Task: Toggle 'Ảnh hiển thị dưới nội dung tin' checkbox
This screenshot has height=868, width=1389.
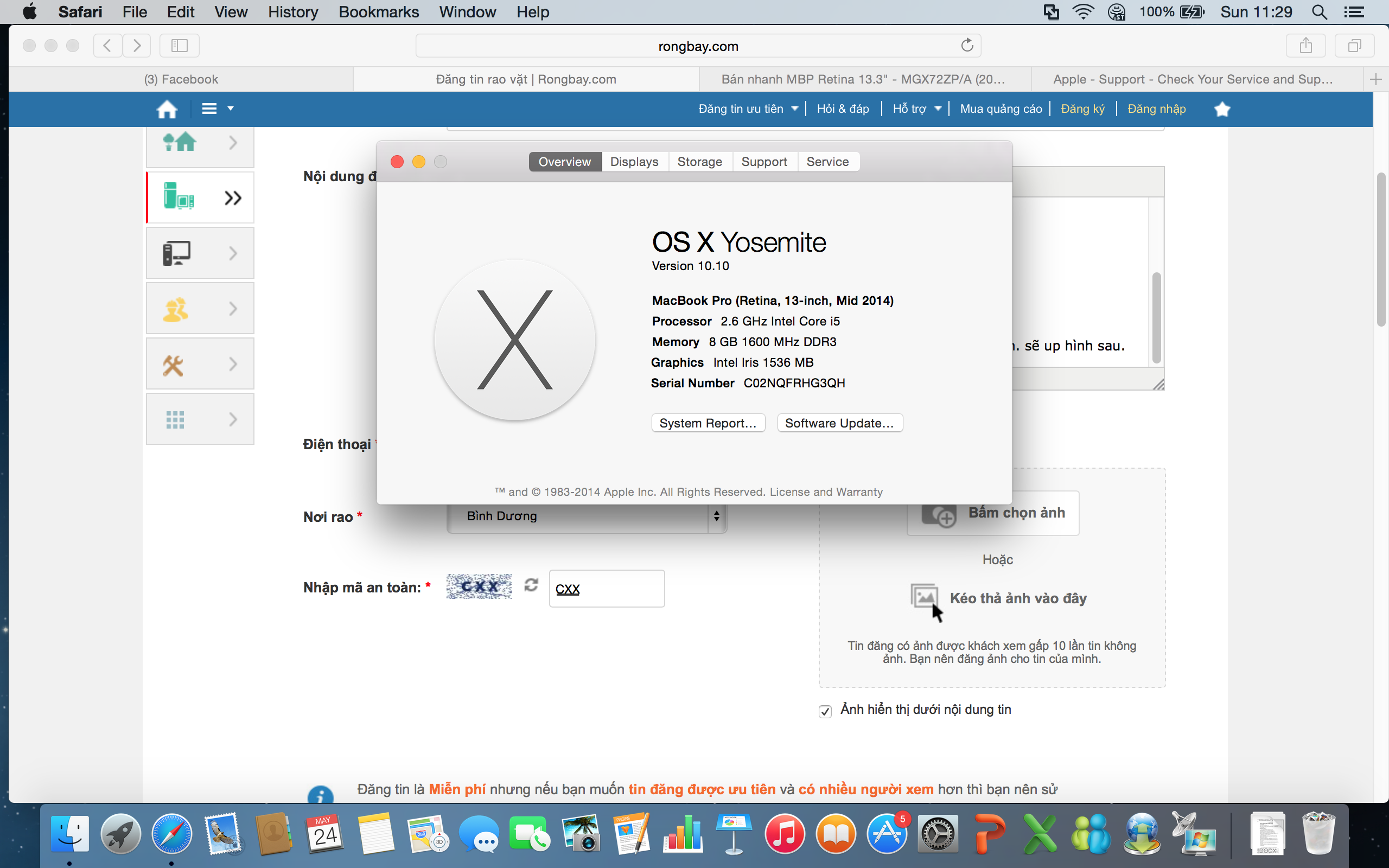Action: click(825, 711)
